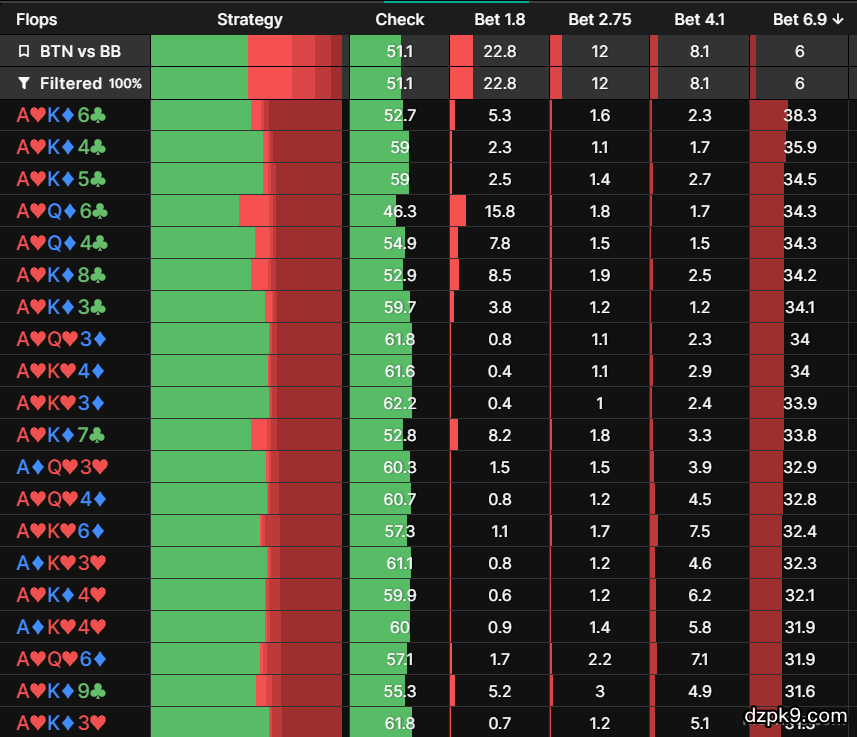Click the 7.5 Bet 4.1 cell for A♥K♥6♦

click(700, 531)
